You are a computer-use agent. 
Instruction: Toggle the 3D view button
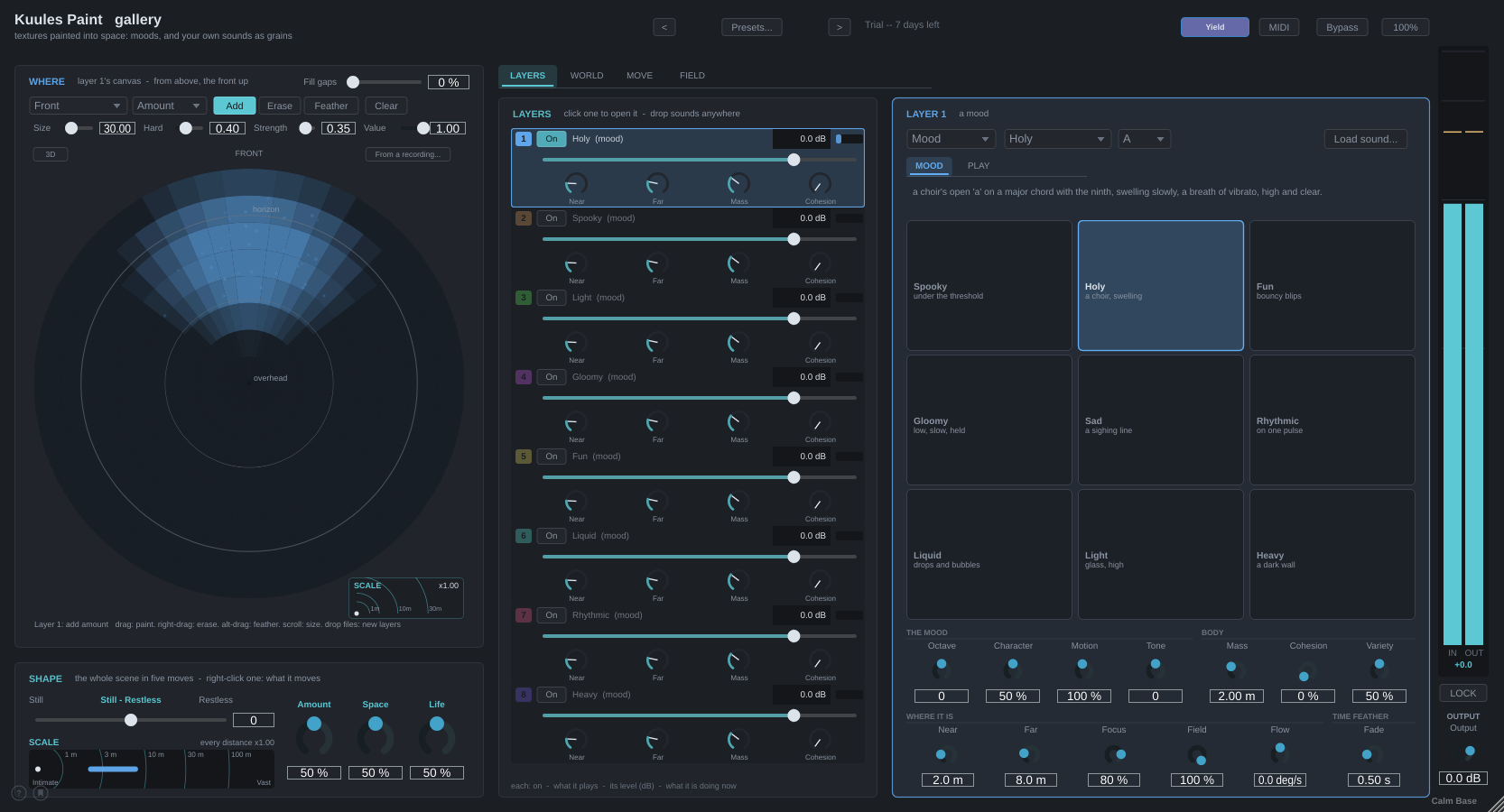pos(51,154)
